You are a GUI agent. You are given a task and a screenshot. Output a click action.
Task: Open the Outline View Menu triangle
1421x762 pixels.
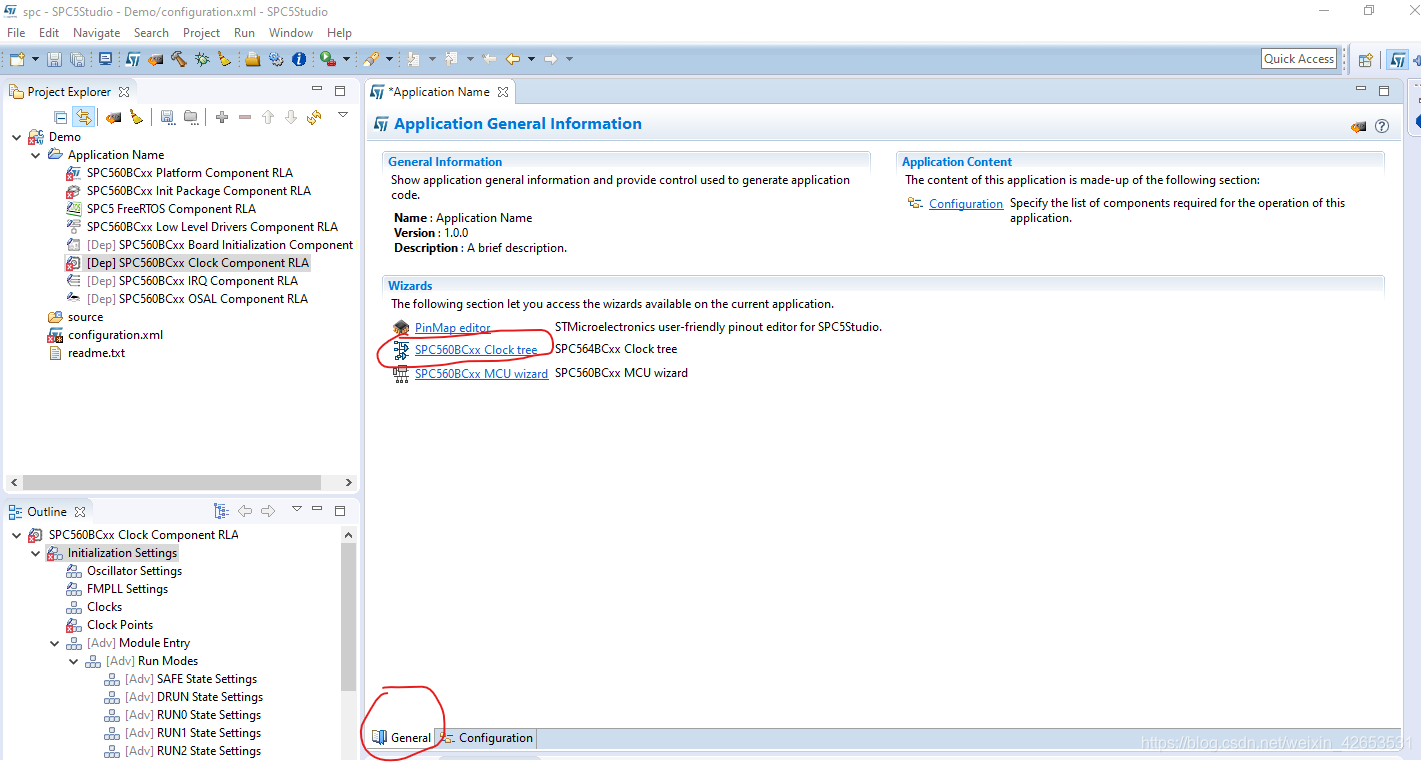click(x=296, y=509)
